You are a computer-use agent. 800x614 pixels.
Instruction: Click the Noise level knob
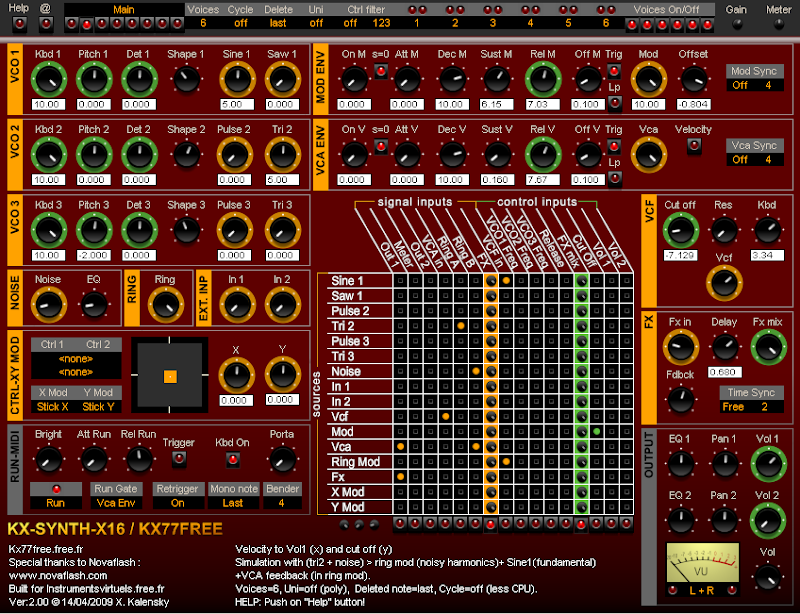pyautogui.click(x=49, y=305)
